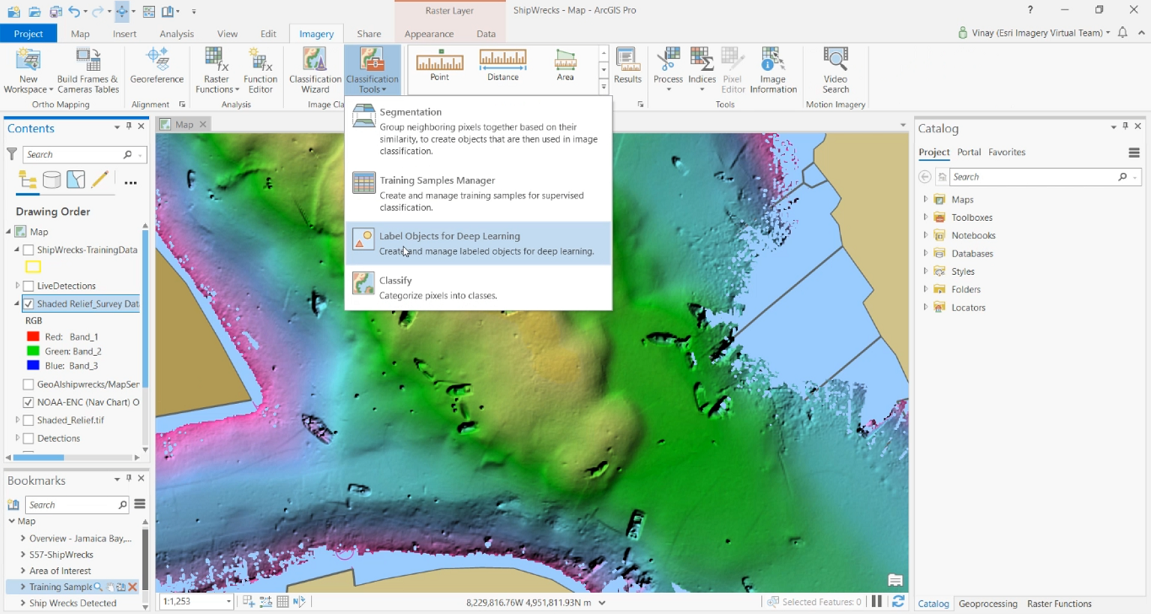This screenshot has height=614, width=1151.
Task: Expand the Databases item in Catalog
Action: [x=925, y=253]
